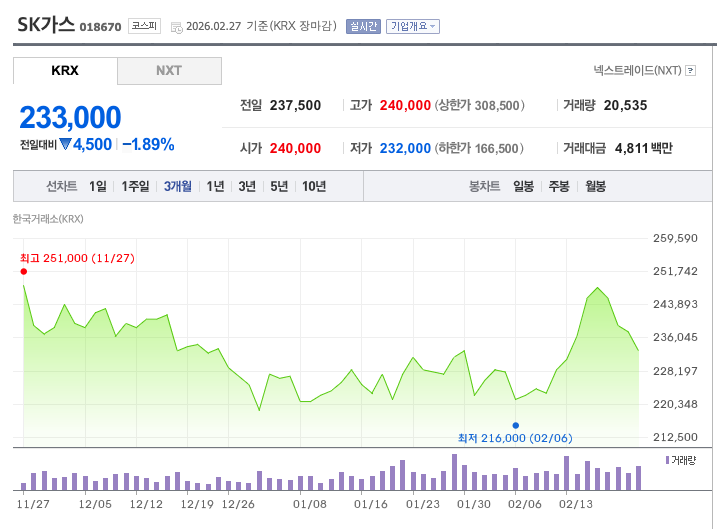
Task: Click the 상한가 308,500 text
Action: [479, 106]
